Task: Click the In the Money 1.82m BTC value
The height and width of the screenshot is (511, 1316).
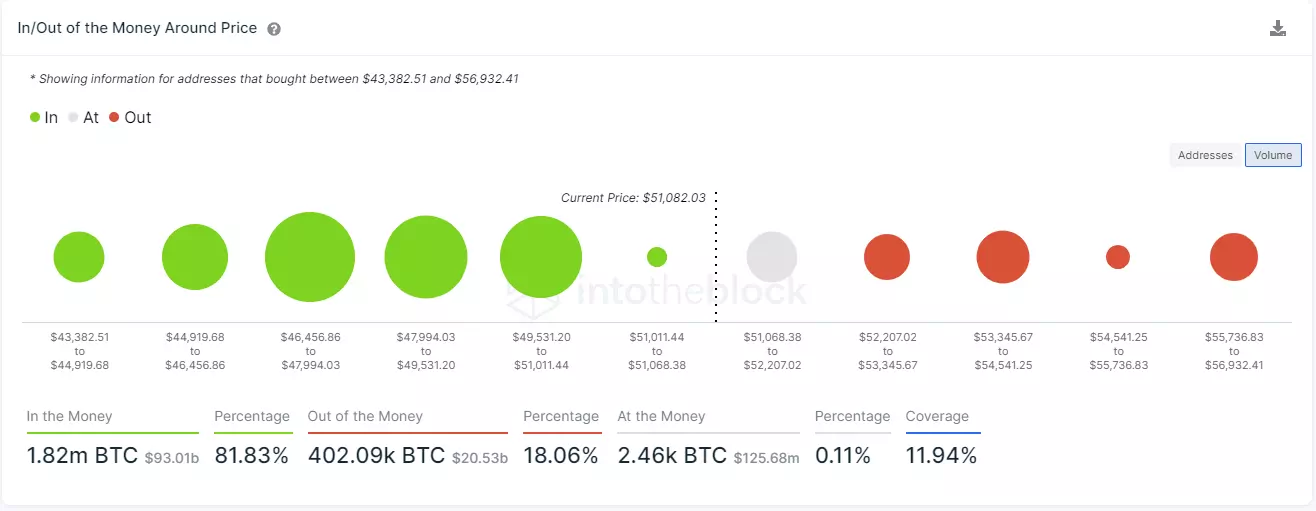Action: 83,456
